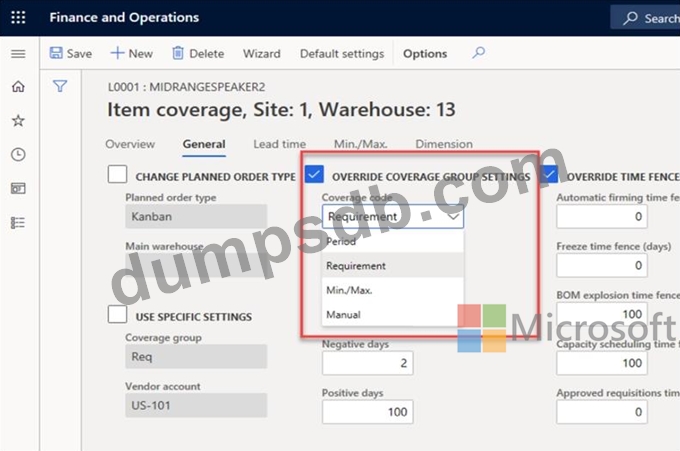Screen dimensions: 680x451
Task: Open Workspaces icon in sidebar
Action: pyautogui.click(x=17, y=188)
